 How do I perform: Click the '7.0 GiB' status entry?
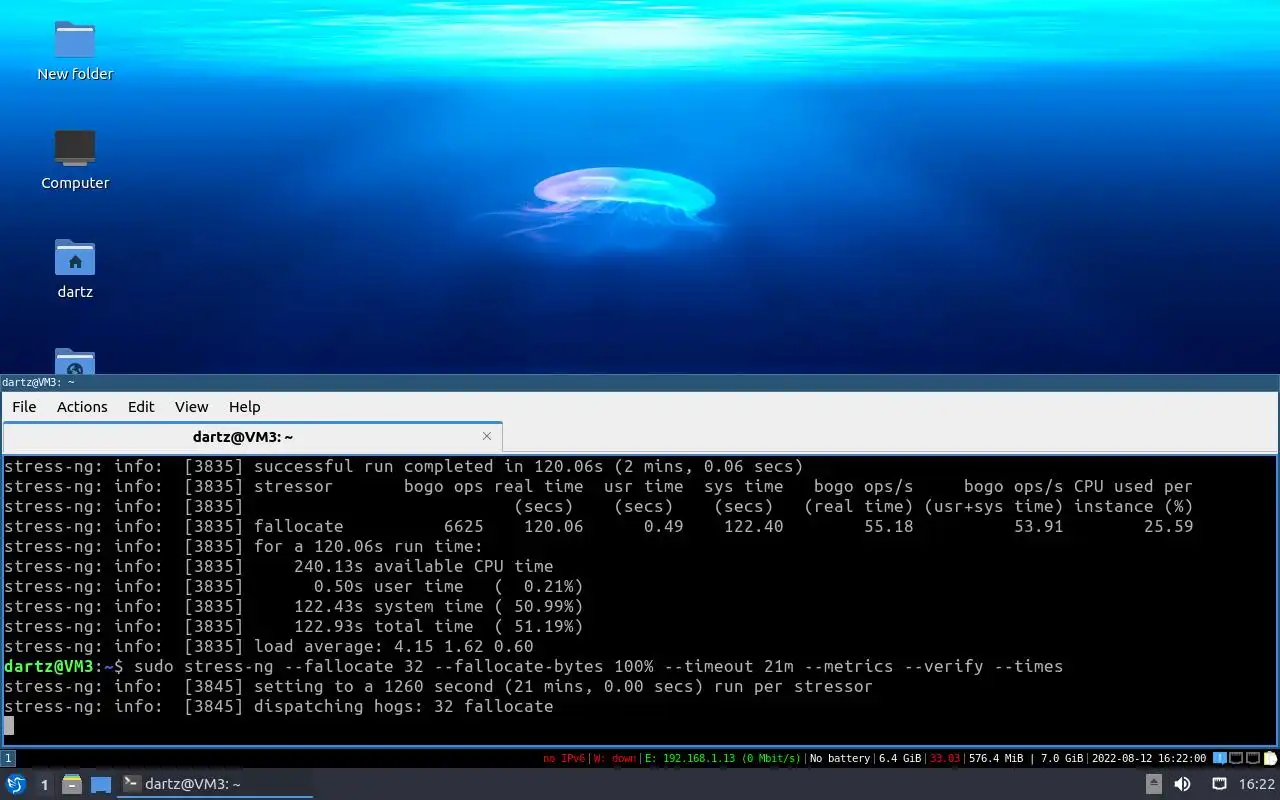point(1062,758)
